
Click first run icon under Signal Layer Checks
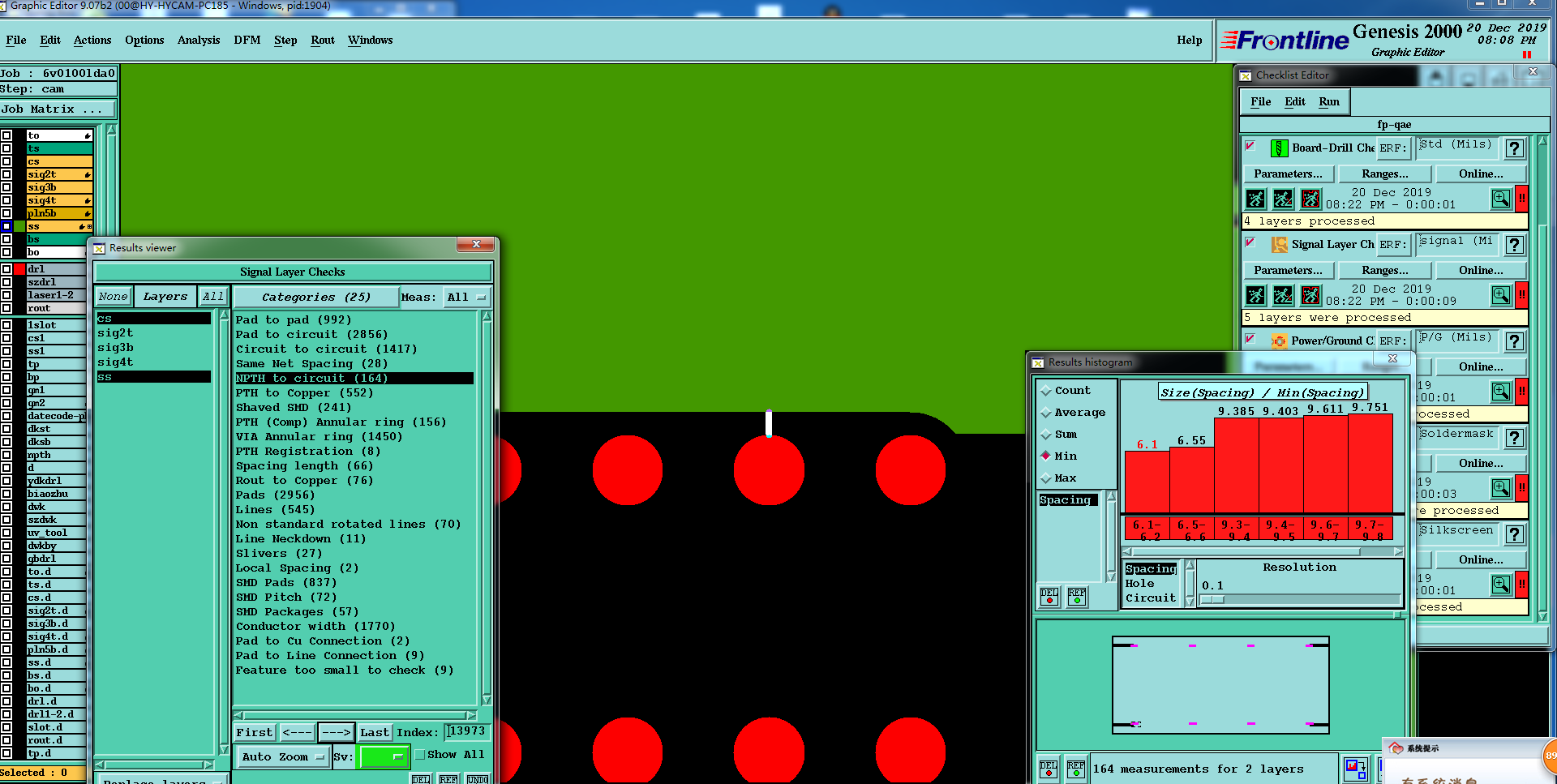click(1255, 295)
